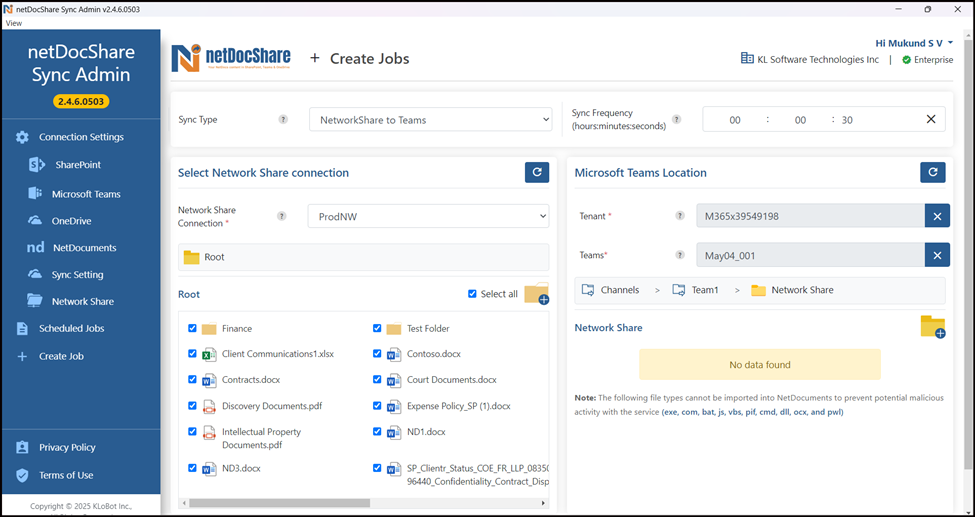
Task: Click the Excel icon of Client Communications1.xlsx
Action: [x=209, y=355]
